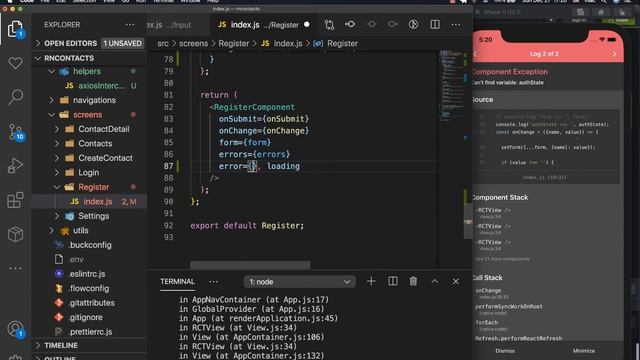Open the heart favorites icon in activity bar
Viewport: 640px width, 360px height.
tap(16, 63)
